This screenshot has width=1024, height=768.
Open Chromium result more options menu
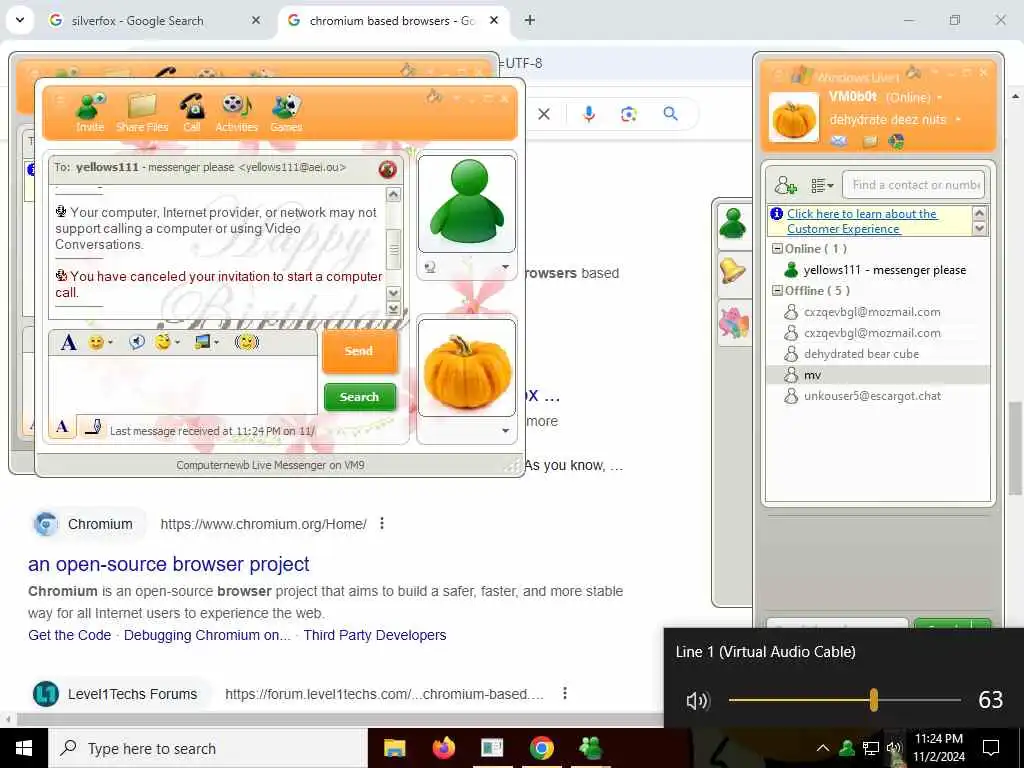coord(382,524)
